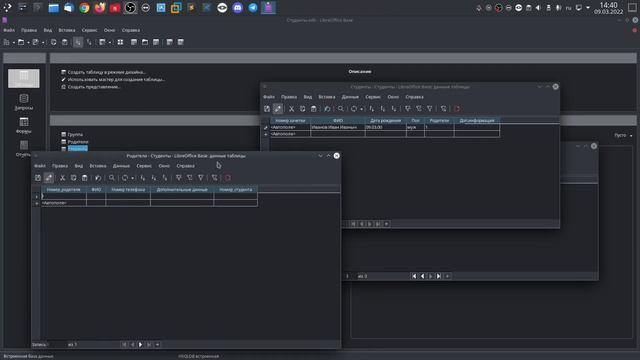Open Find Record in Родители window

[111, 178]
